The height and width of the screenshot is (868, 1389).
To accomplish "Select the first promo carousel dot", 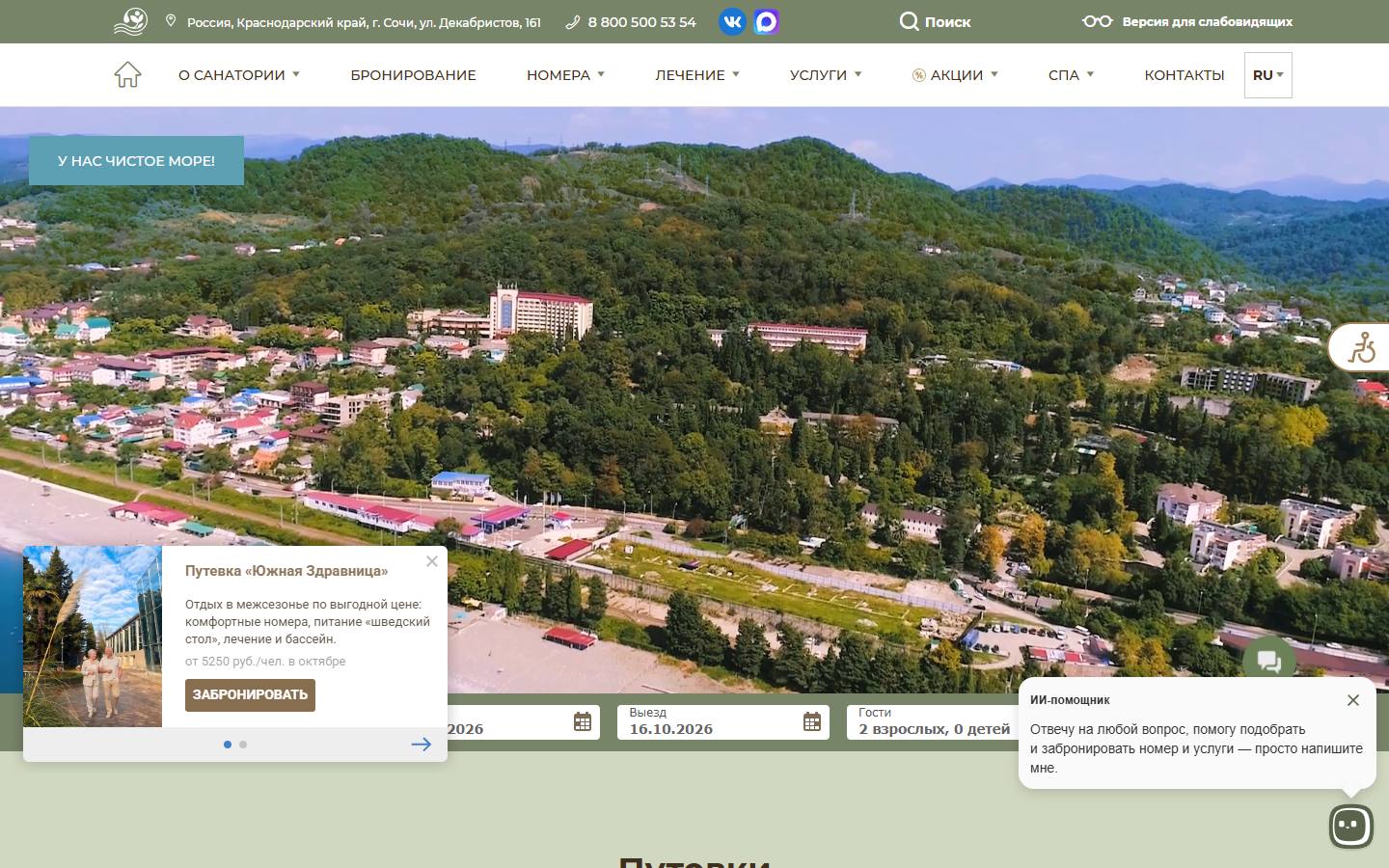I will point(228,745).
